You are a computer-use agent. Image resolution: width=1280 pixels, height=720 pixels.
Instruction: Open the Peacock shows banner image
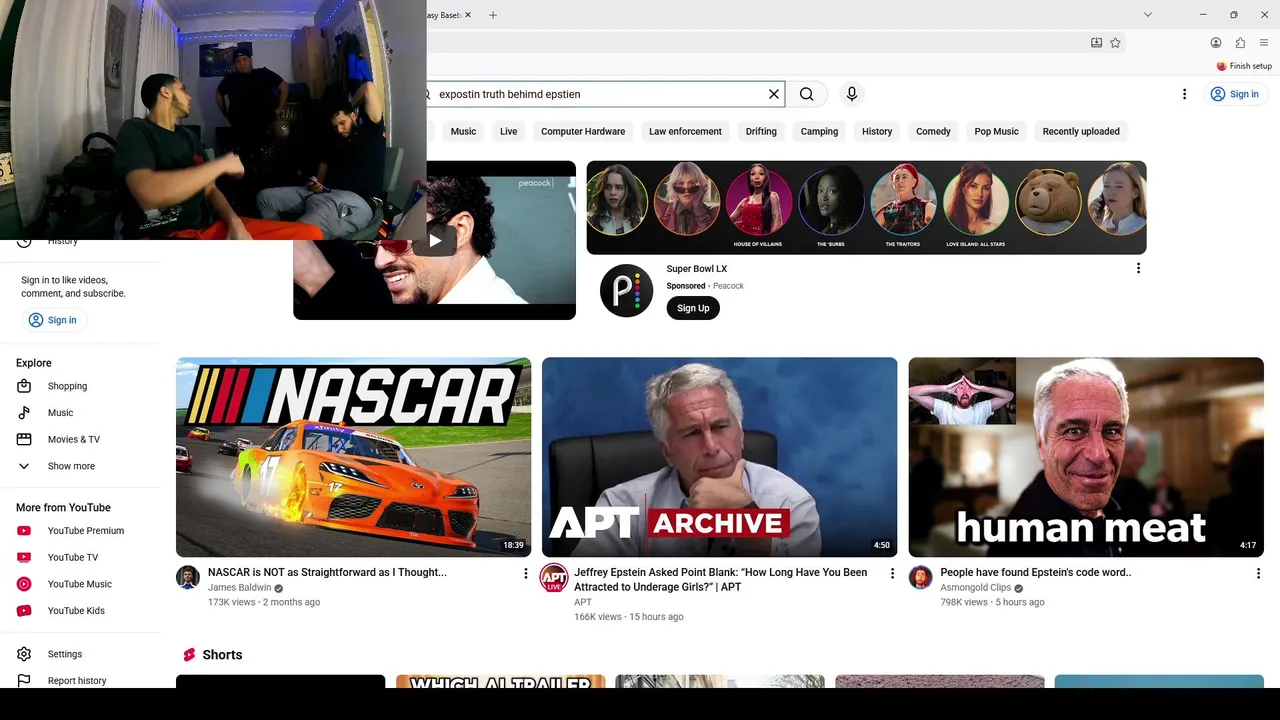[866, 208]
